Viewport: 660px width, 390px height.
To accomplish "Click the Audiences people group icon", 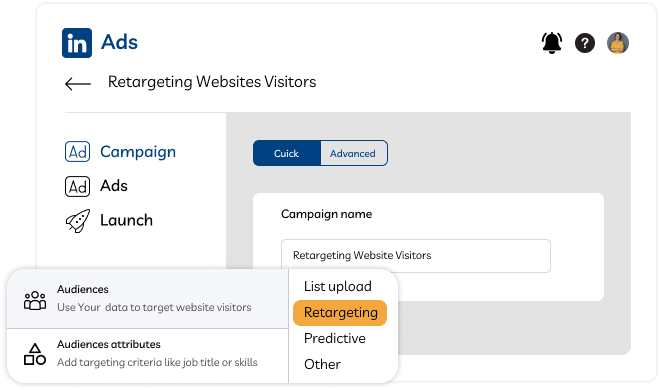I will click(35, 300).
